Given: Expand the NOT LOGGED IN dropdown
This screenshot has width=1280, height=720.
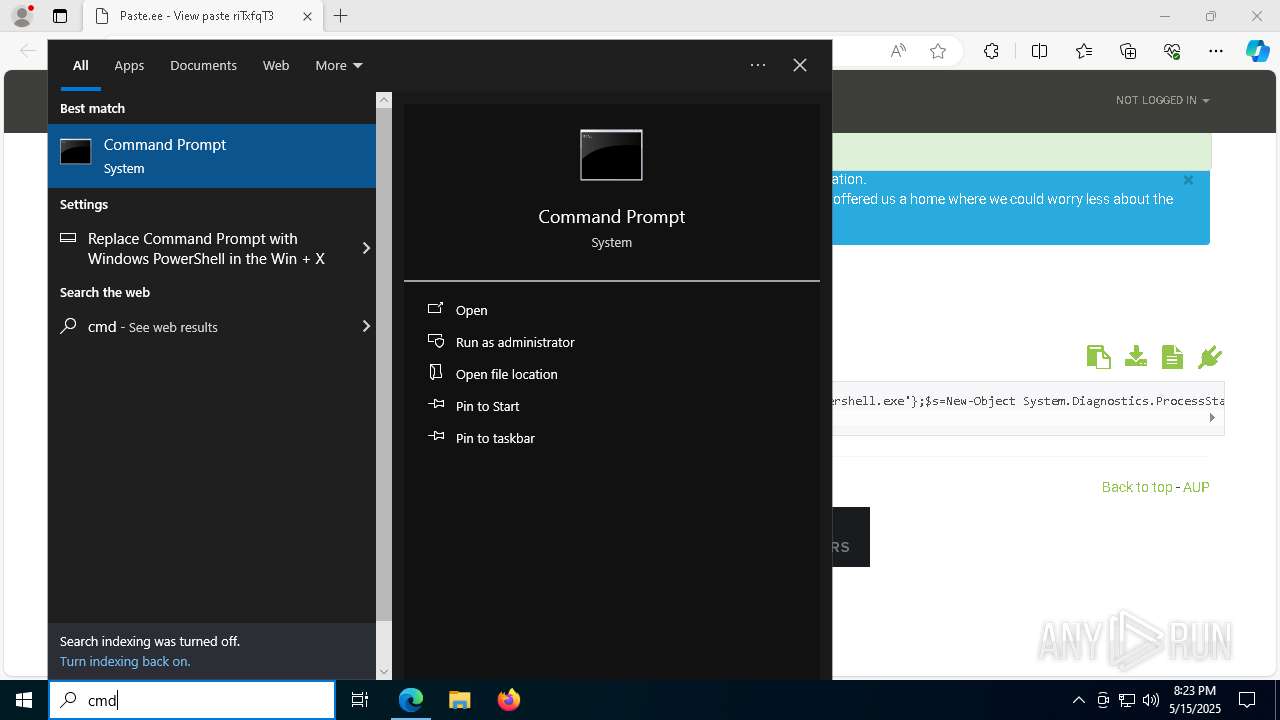Looking at the screenshot, I should click(1163, 100).
